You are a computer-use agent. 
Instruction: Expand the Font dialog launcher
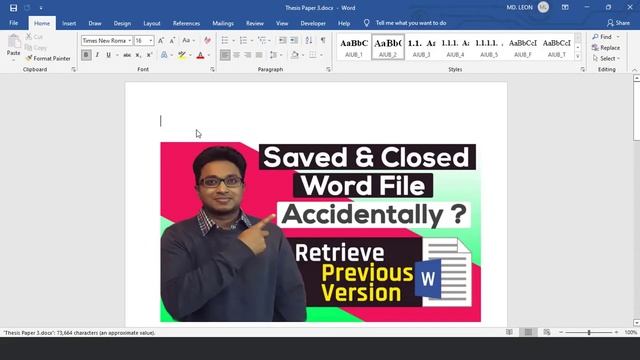(212, 70)
